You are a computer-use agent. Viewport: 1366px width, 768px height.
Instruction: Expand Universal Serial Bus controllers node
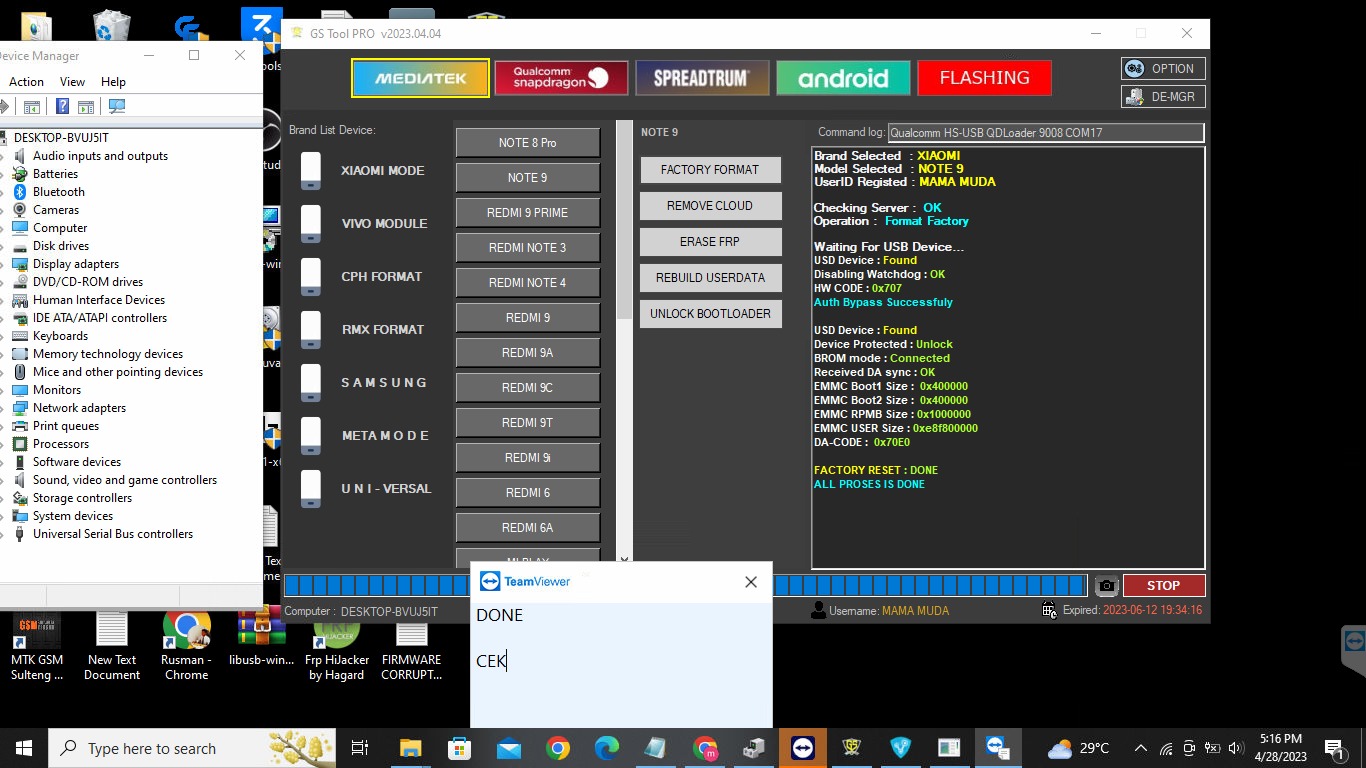point(3,534)
